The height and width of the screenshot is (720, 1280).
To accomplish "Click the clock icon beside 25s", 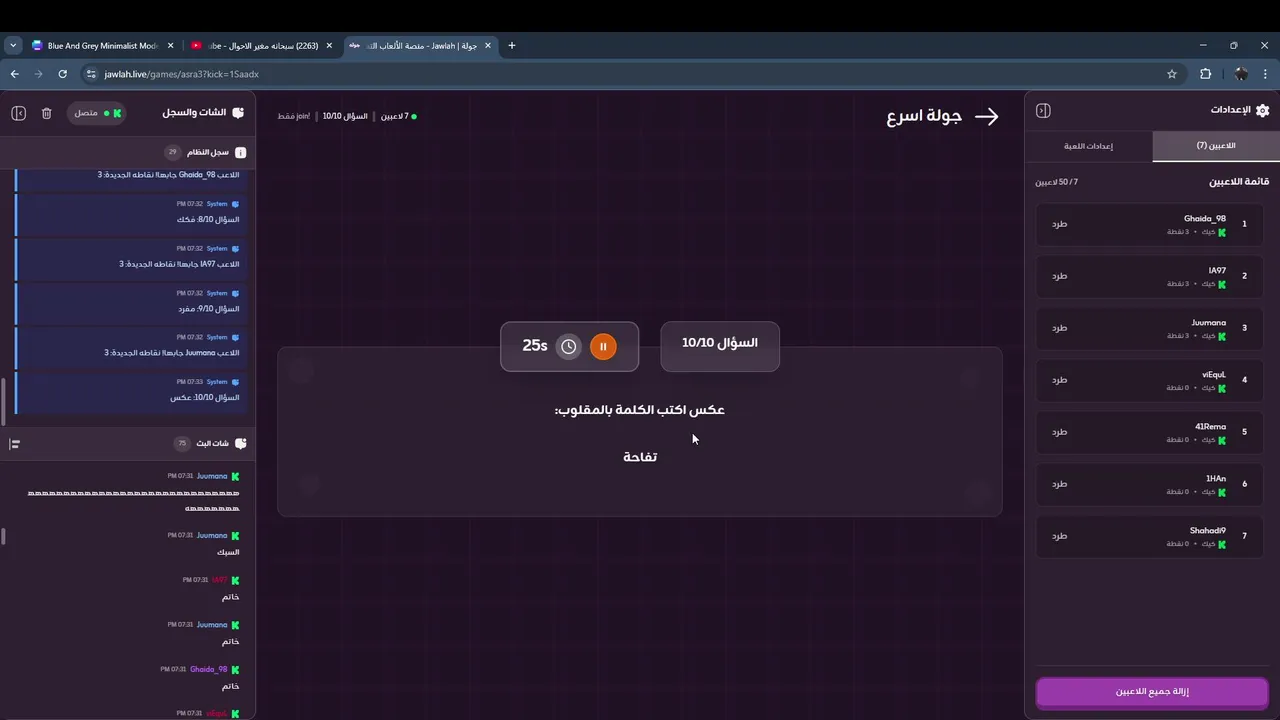I will click(x=569, y=347).
